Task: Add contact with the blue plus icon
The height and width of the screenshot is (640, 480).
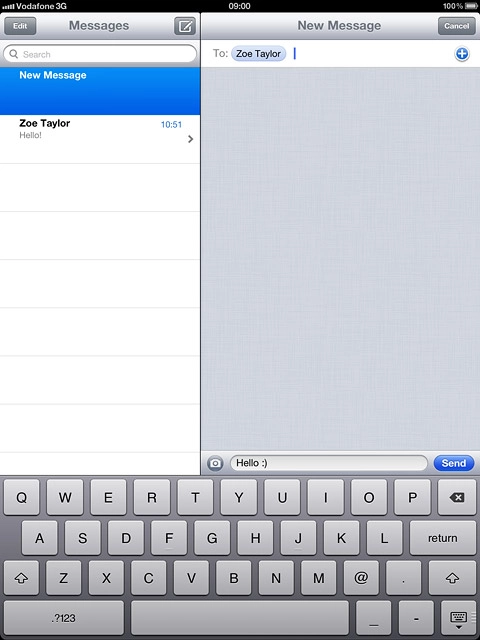Action: tap(462, 54)
